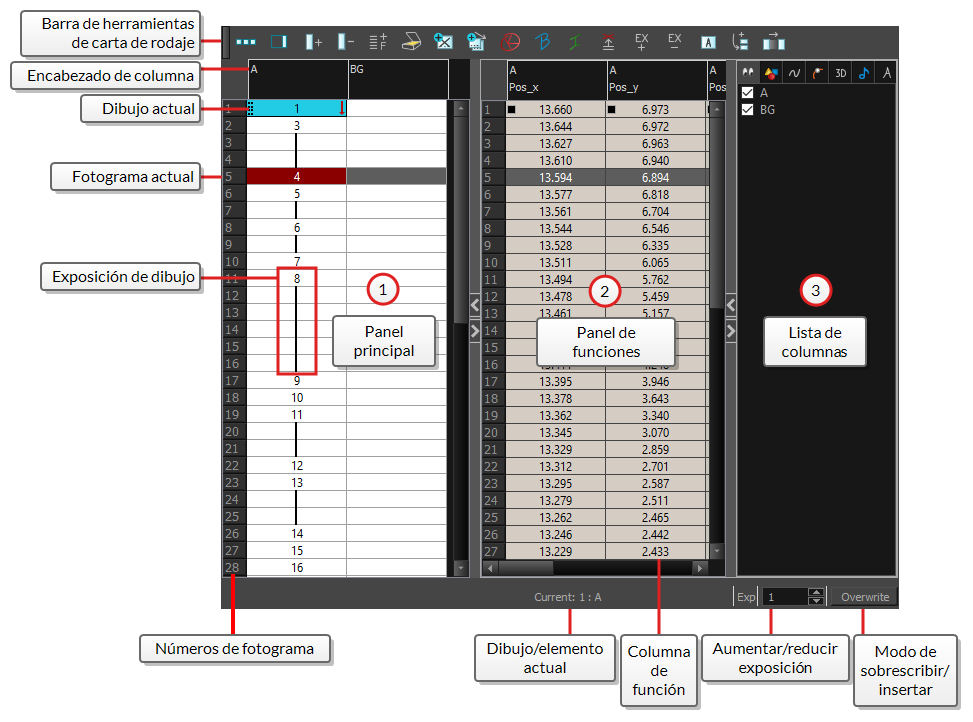Click the Create Empty Drawing icon

[x=443, y=42]
